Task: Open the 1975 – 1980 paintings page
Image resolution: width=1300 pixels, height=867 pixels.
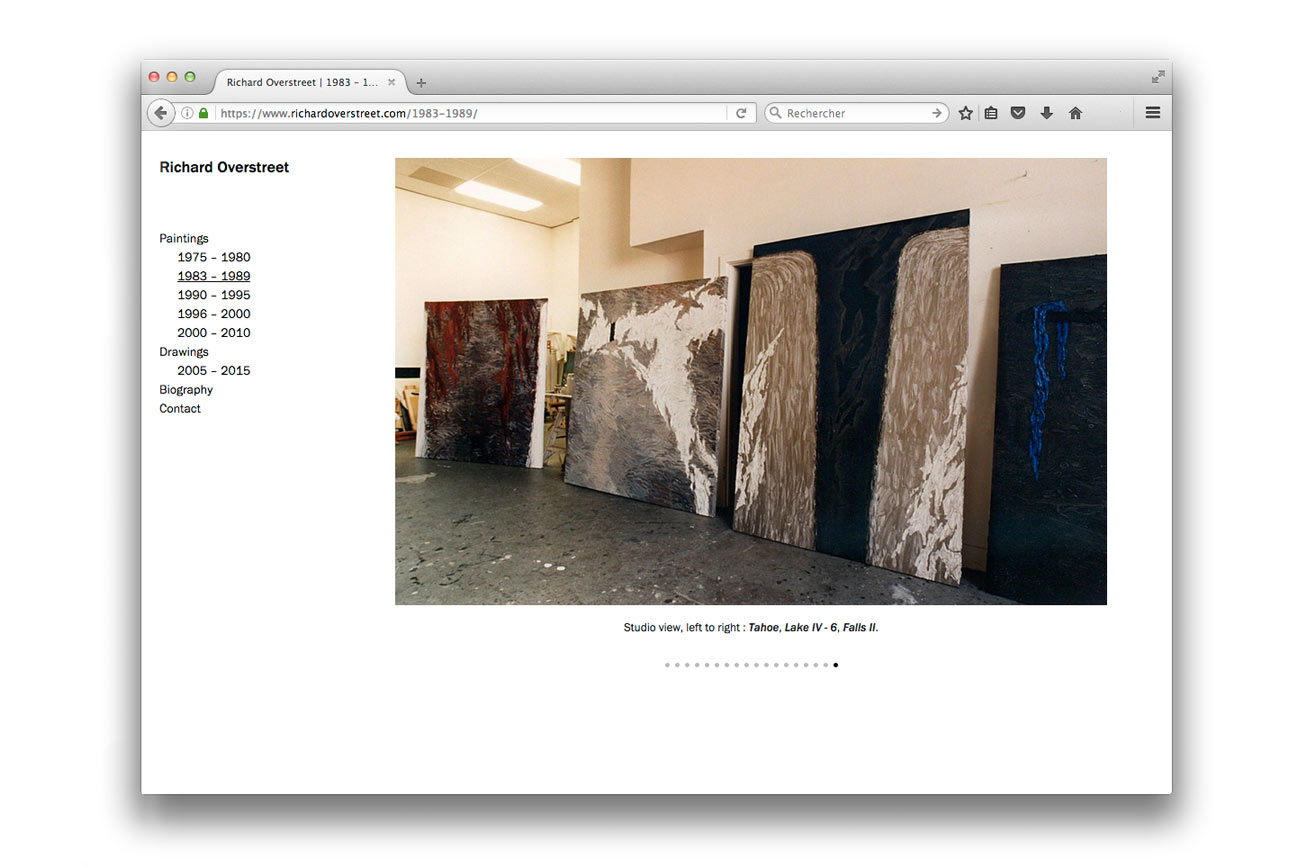Action: click(x=214, y=257)
